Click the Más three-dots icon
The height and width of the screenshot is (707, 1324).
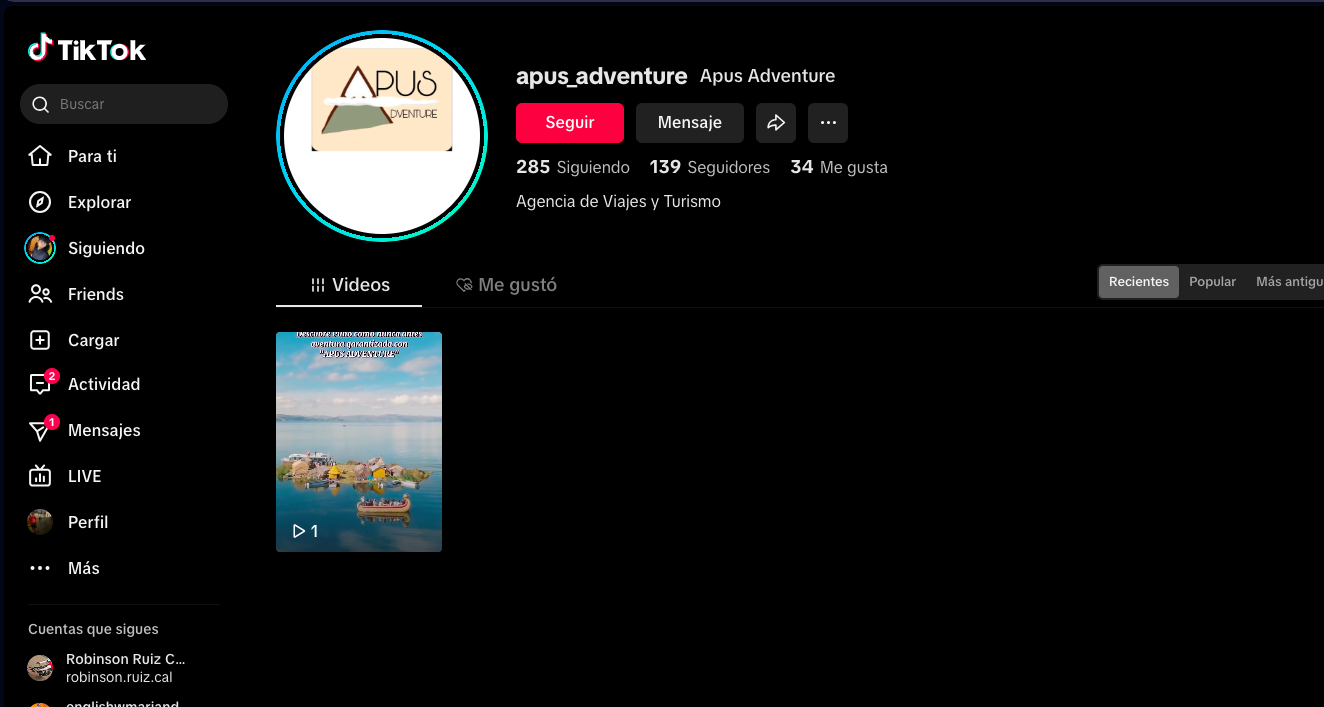point(40,568)
